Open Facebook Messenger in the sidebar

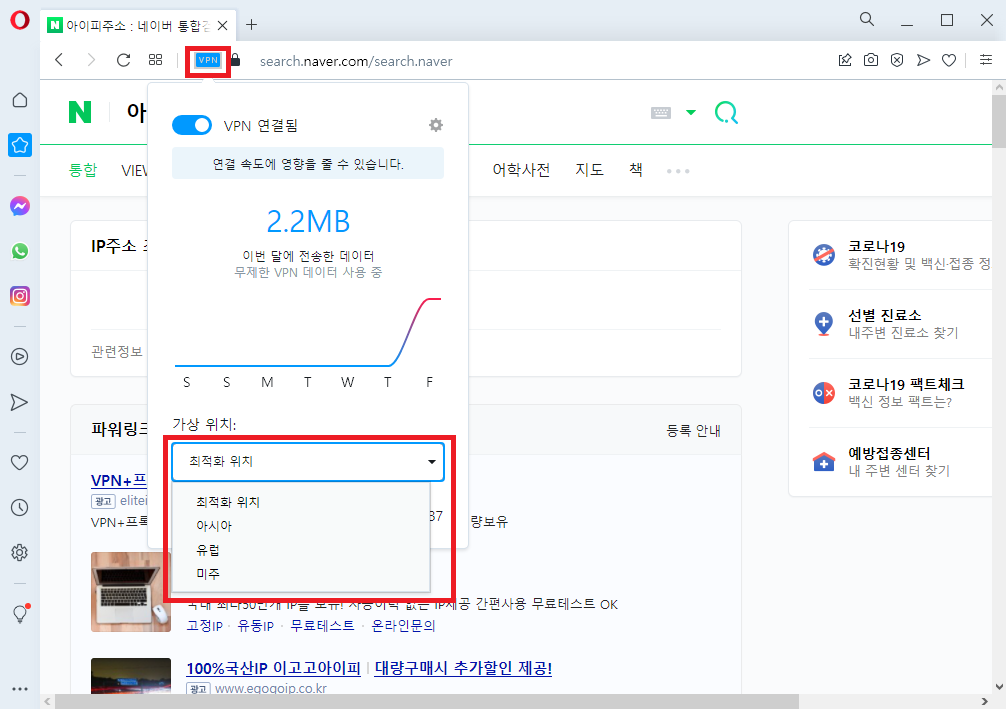20,206
